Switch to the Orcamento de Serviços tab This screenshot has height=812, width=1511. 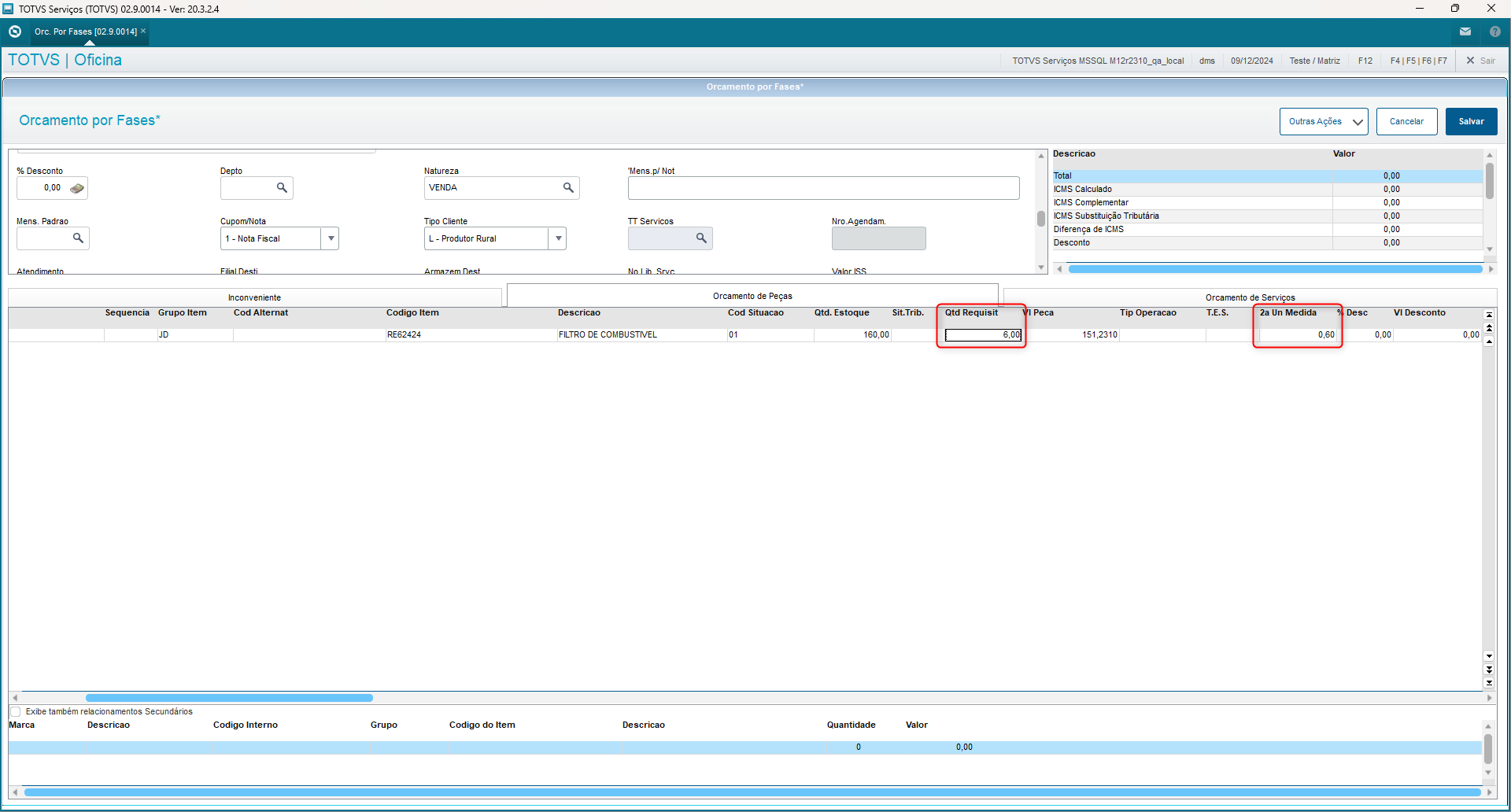tap(1250, 297)
